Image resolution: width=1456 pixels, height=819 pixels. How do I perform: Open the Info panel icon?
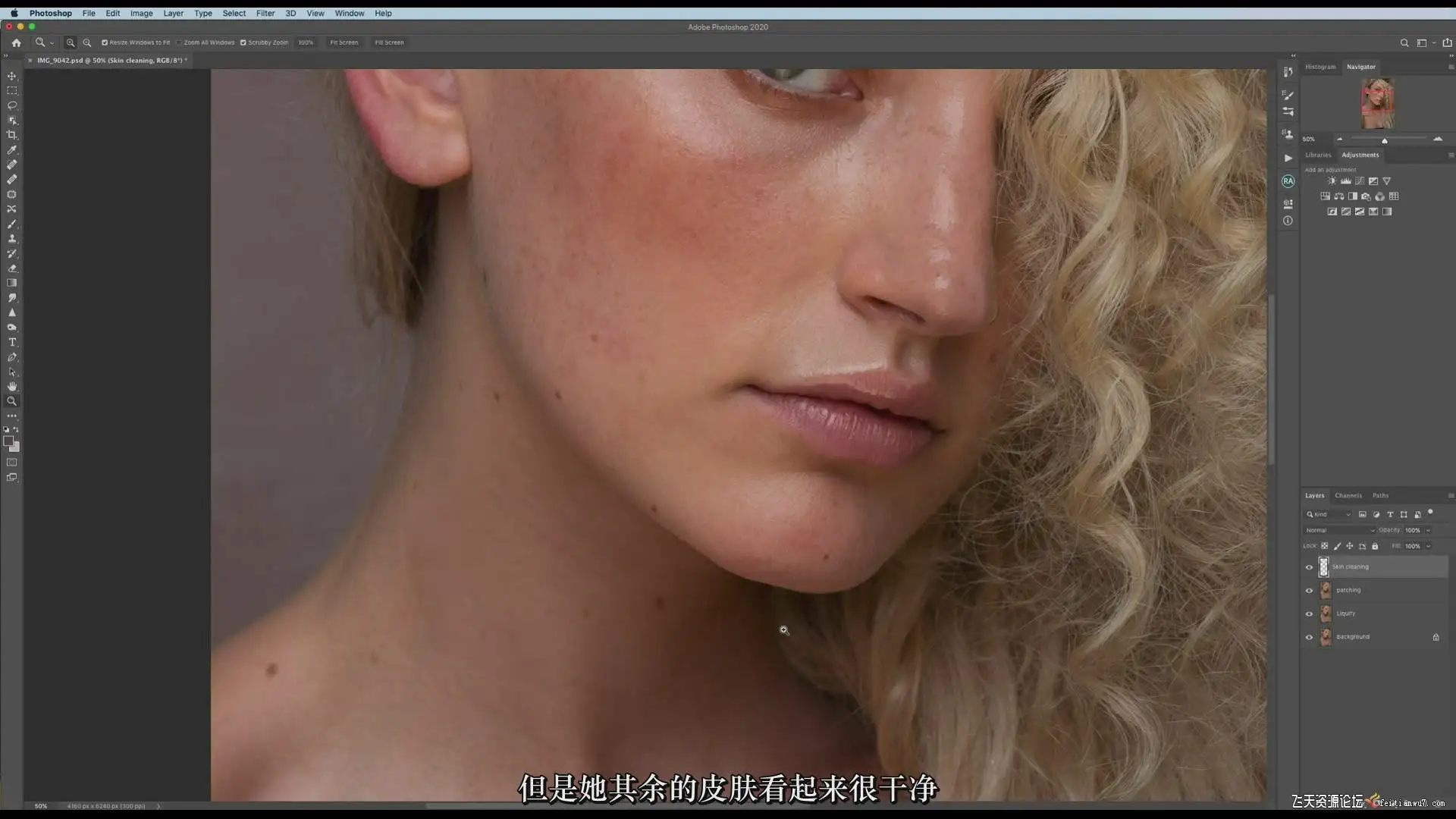[x=1288, y=221]
